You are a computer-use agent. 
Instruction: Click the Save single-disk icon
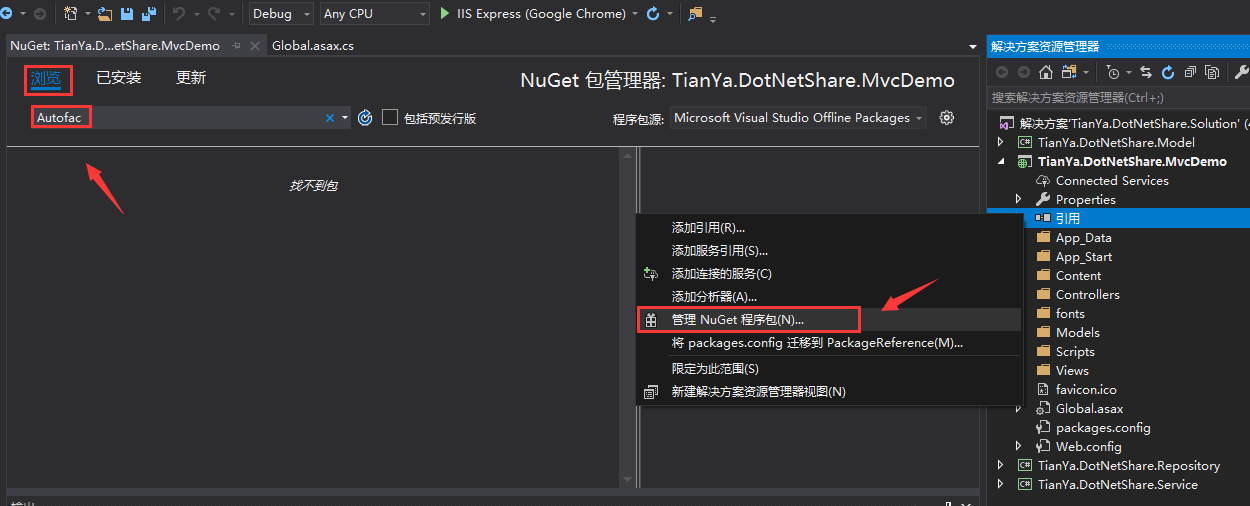point(127,14)
